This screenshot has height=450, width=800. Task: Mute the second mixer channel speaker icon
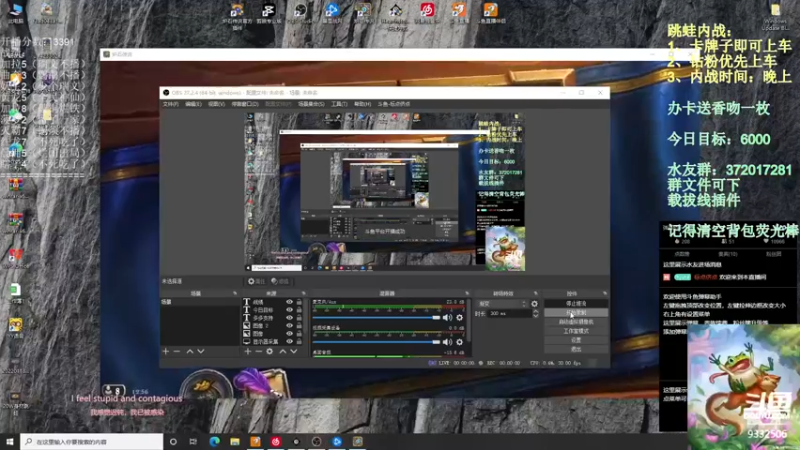point(447,342)
